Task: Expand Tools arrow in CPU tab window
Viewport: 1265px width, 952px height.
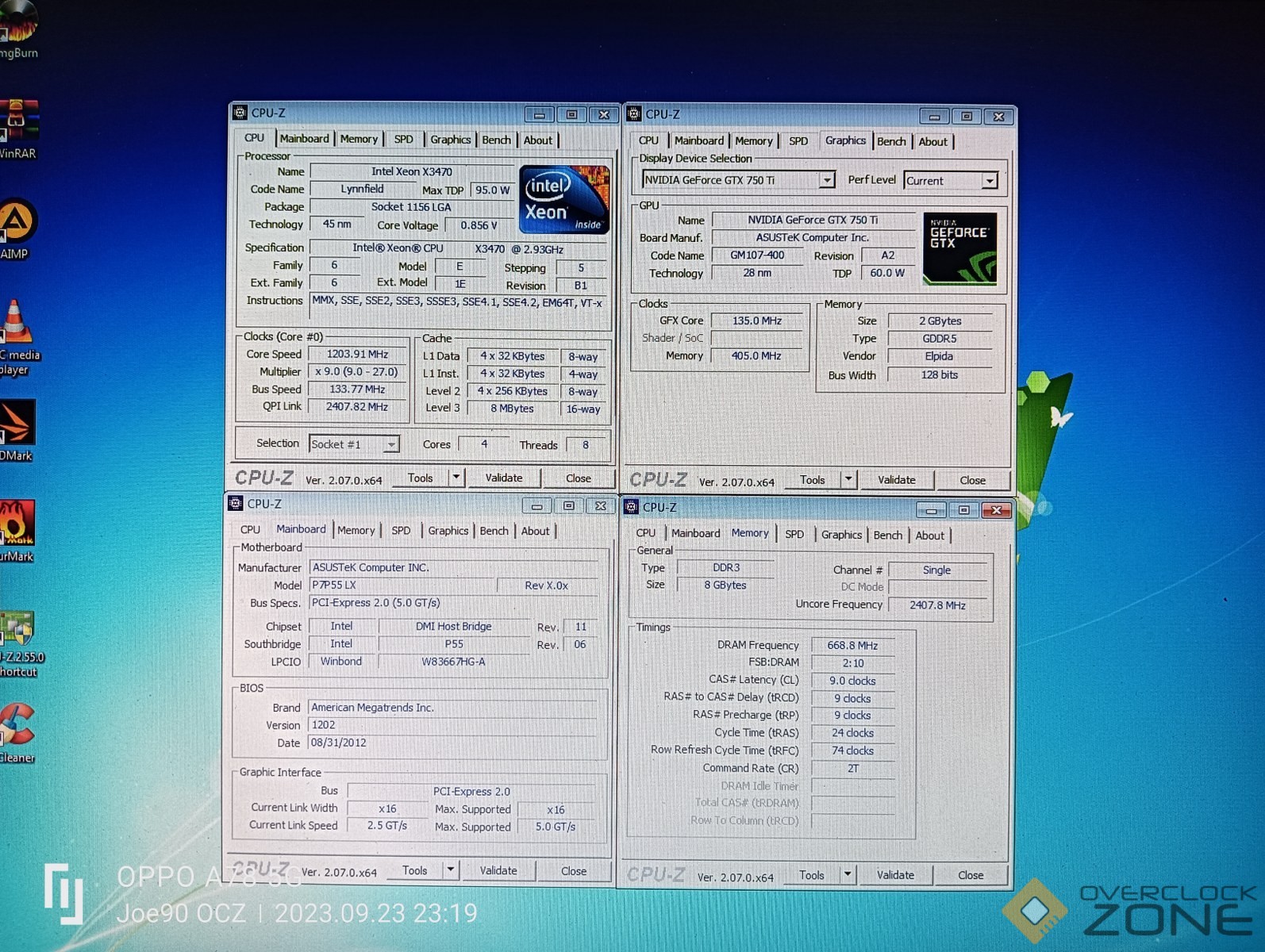Action: [456, 478]
